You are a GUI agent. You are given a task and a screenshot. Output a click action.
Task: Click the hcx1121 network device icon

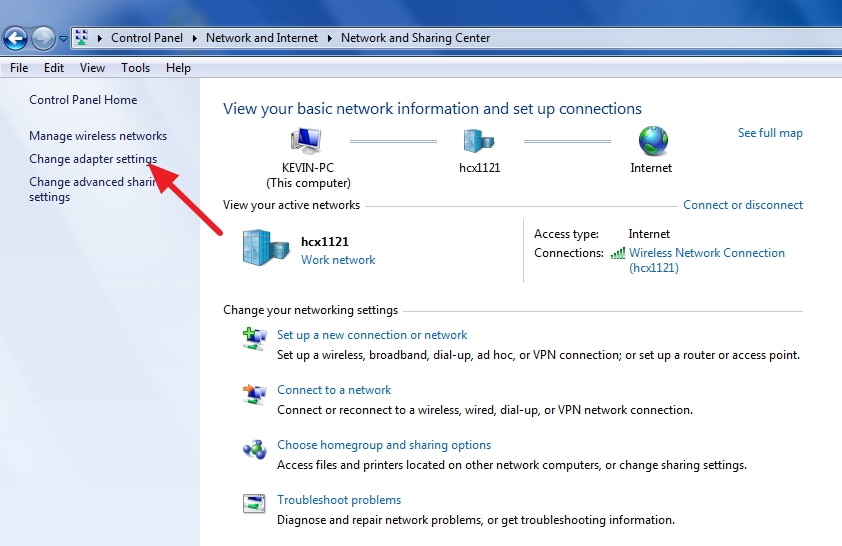pos(478,141)
